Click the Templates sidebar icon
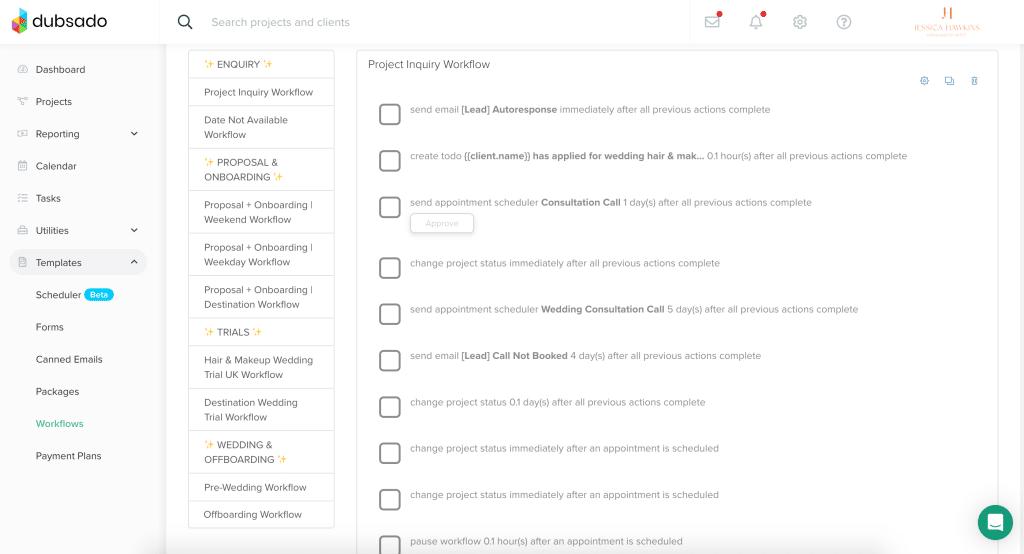 pos(23,262)
